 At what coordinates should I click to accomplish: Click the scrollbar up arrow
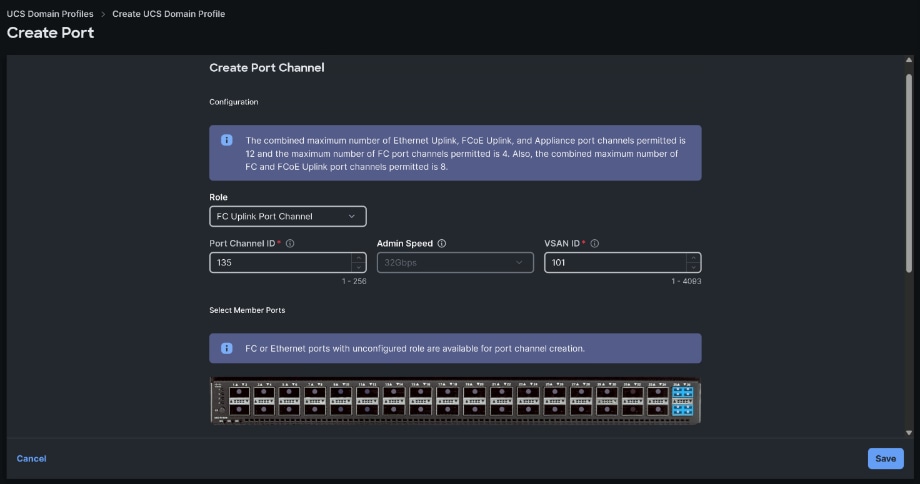909,60
